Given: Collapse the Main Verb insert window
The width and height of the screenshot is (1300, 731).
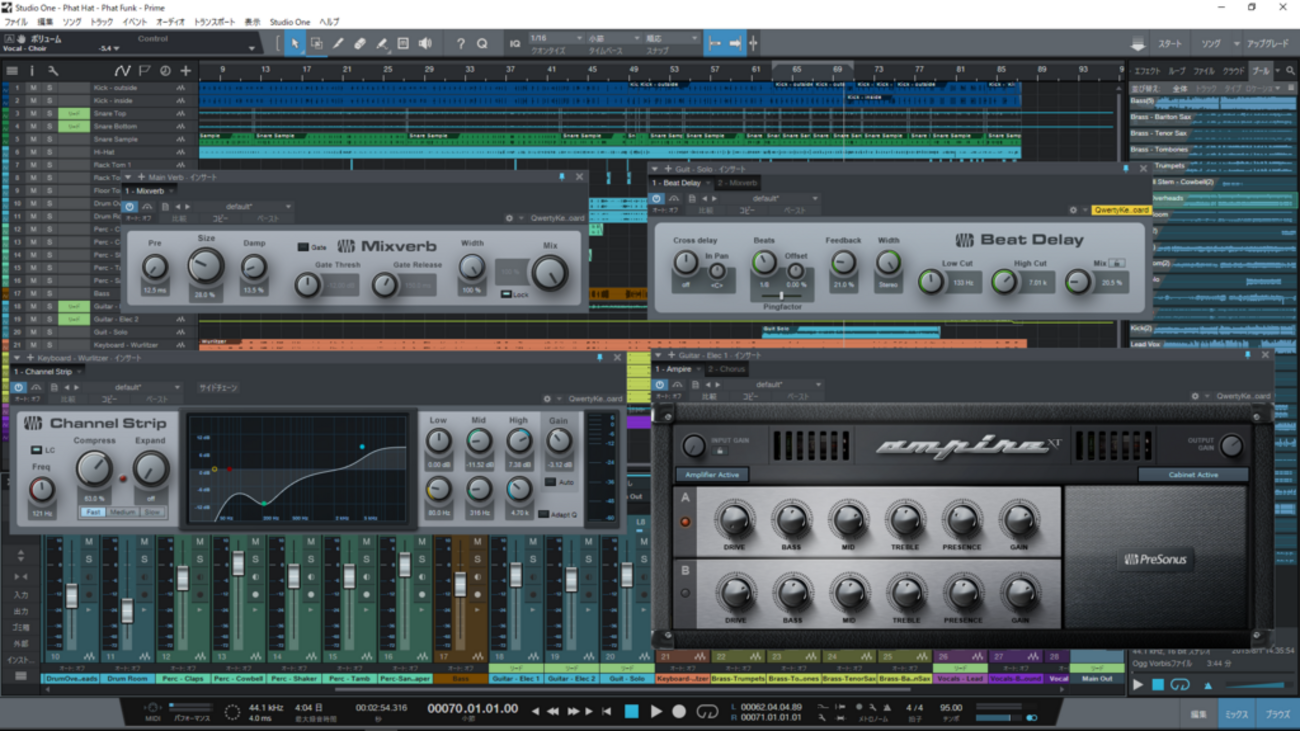Looking at the screenshot, I should point(128,177).
